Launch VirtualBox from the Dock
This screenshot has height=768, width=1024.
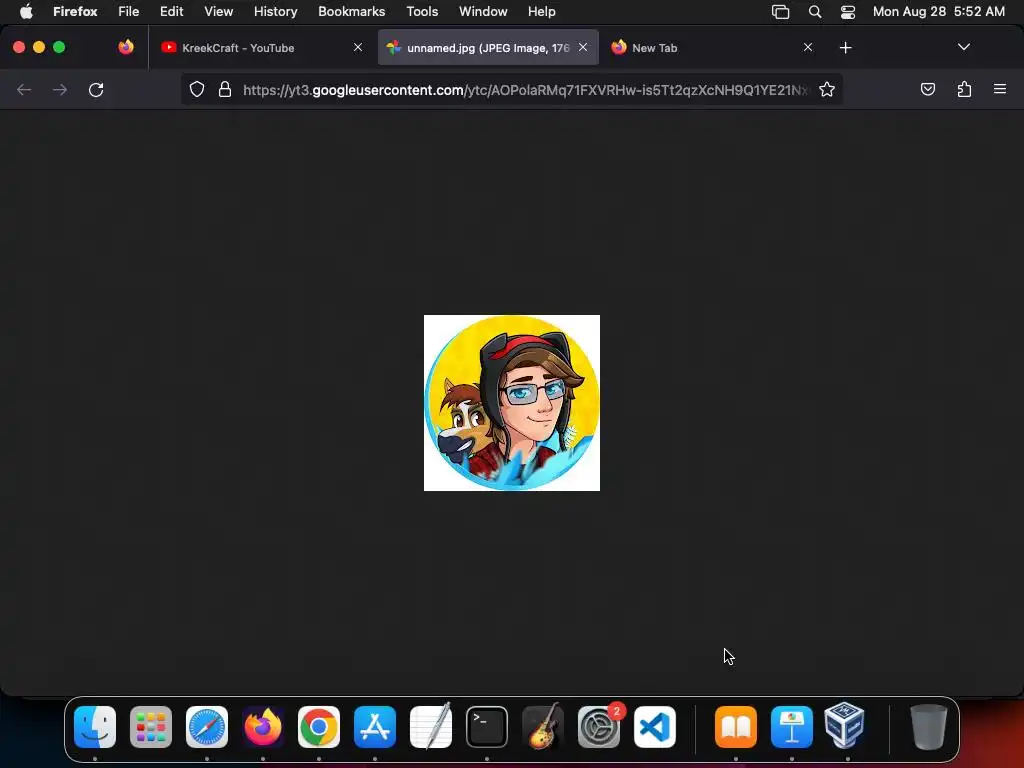[x=844, y=726]
